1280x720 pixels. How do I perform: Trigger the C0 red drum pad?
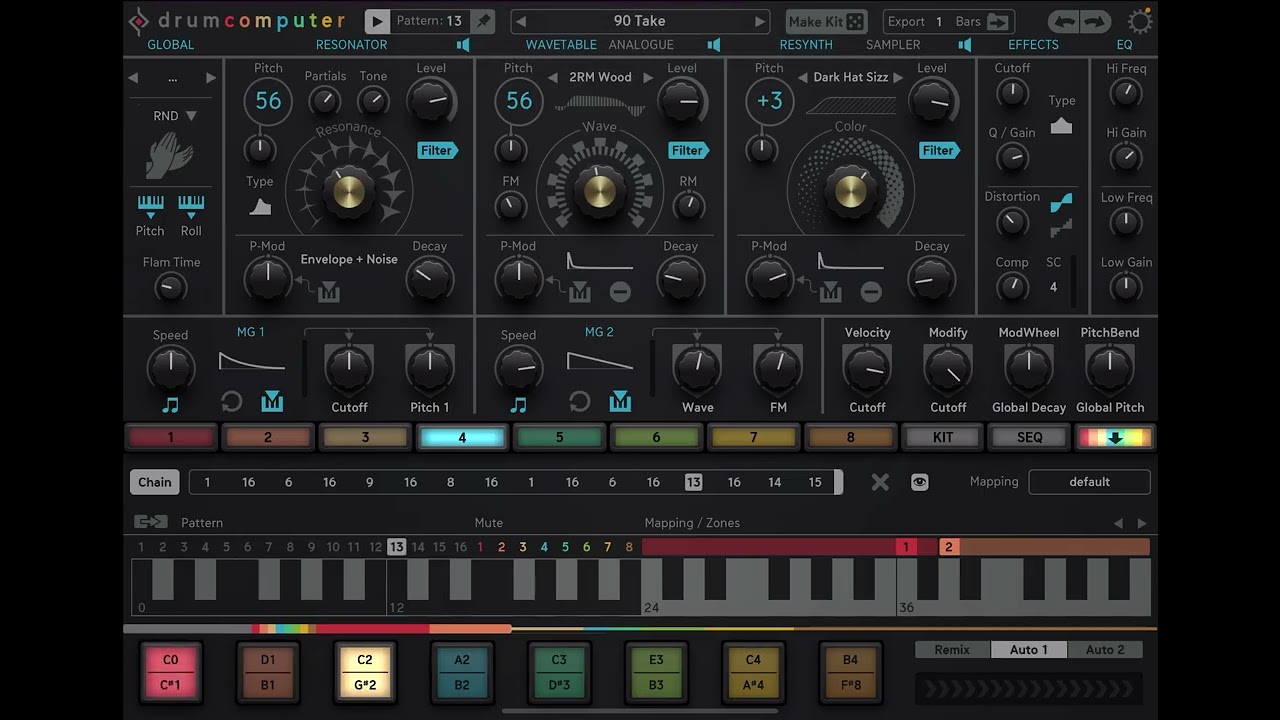click(x=170, y=671)
